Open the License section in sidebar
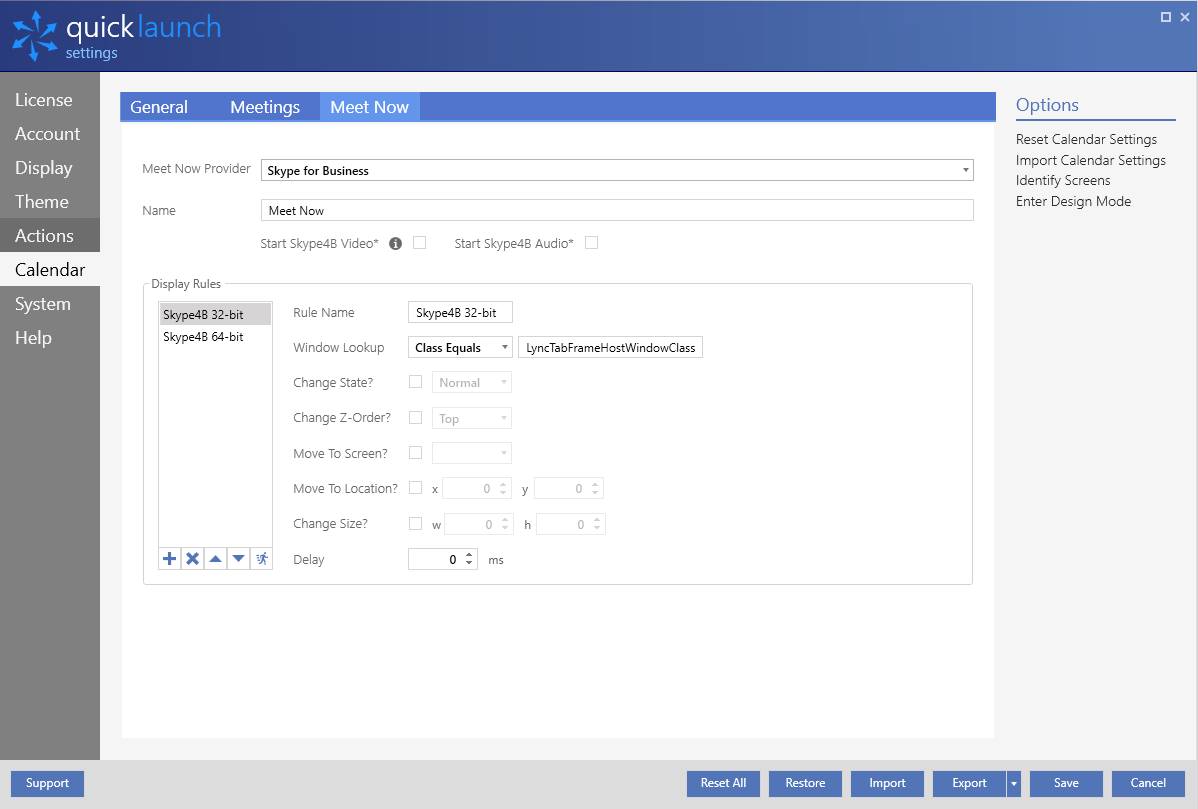1198x809 pixels. [x=50, y=100]
